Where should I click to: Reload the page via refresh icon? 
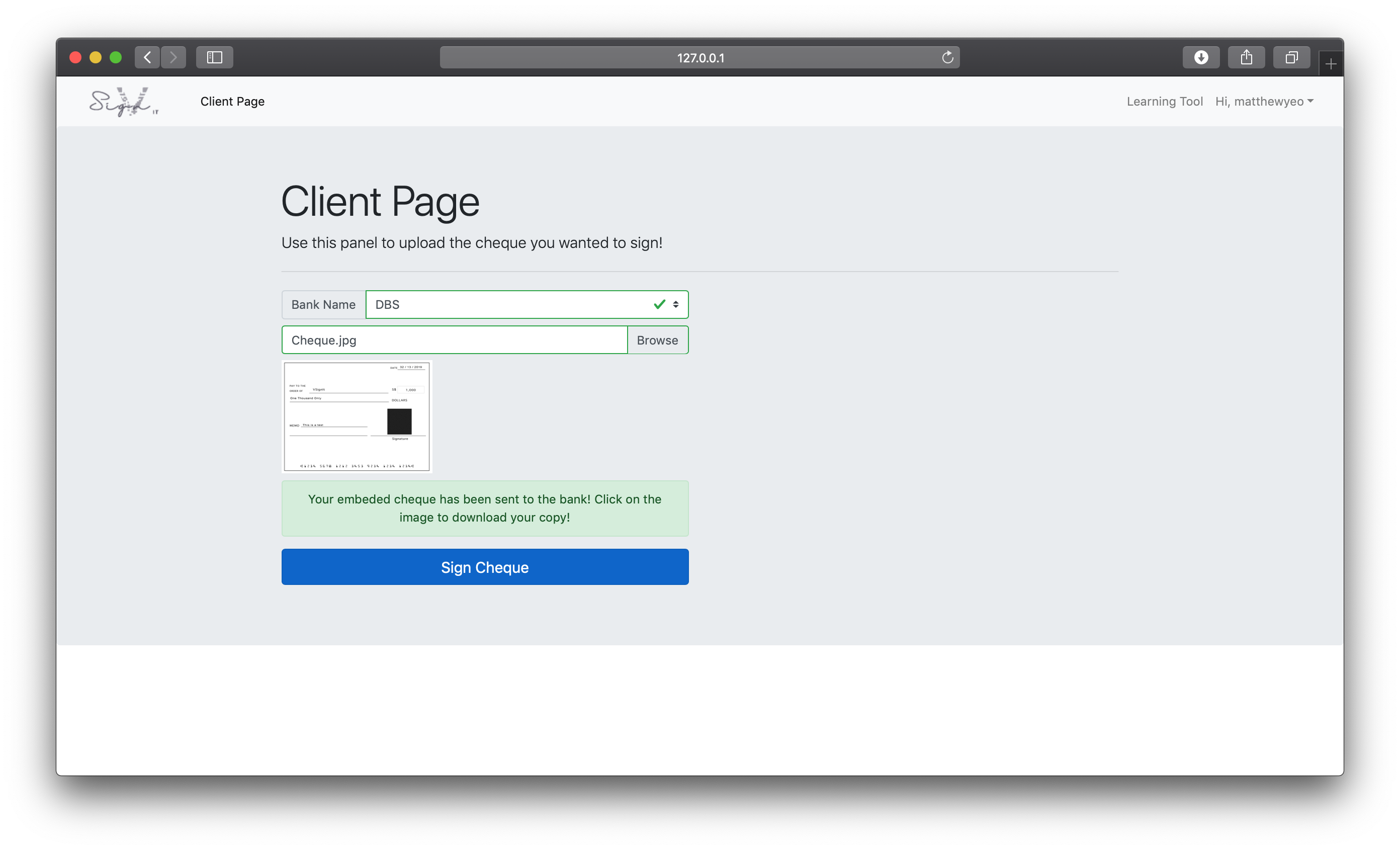(x=947, y=57)
